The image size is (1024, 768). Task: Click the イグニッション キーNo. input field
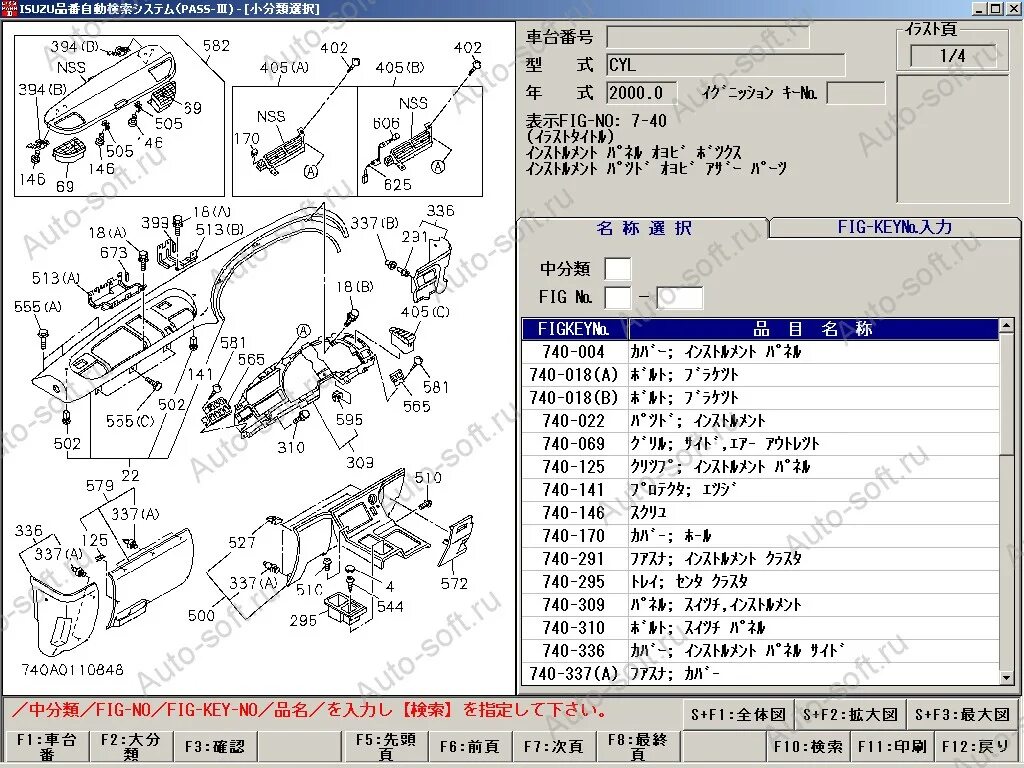point(856,92)
